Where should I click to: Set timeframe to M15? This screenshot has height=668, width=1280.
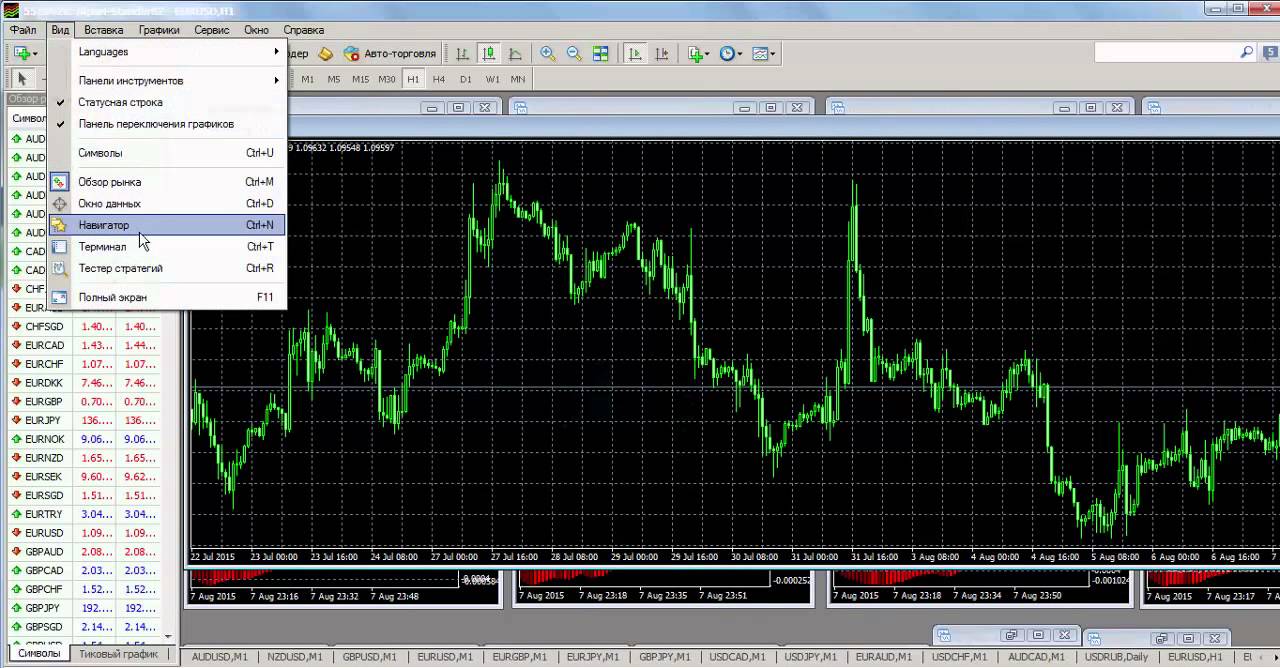point(360,79)
